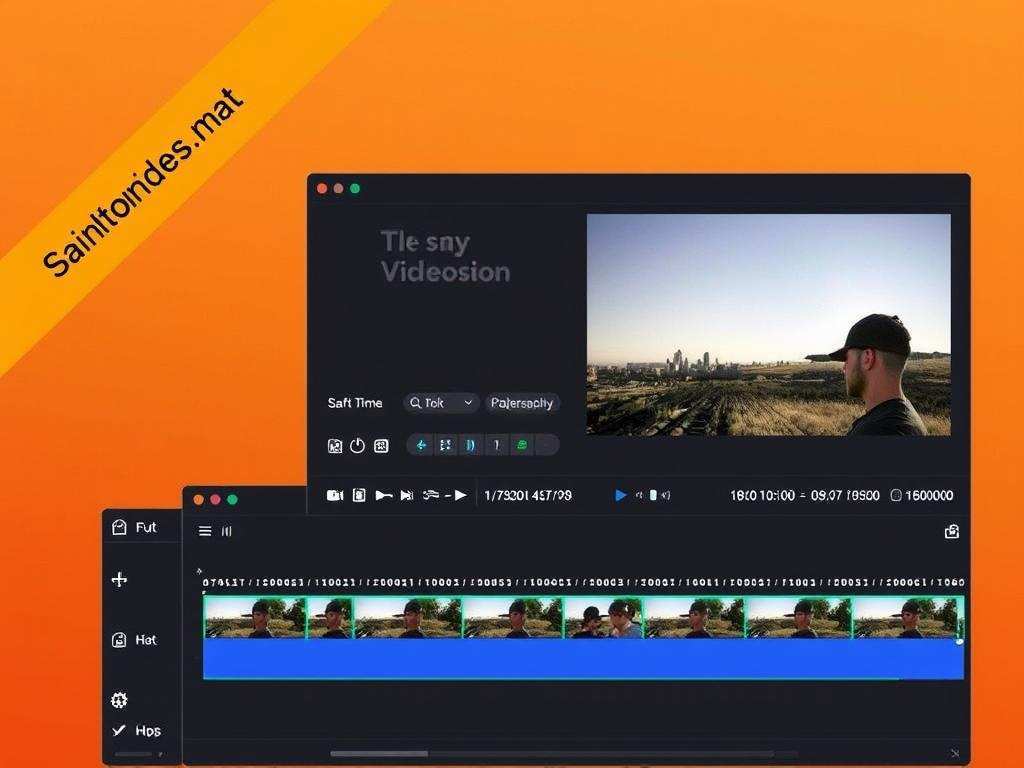Click the square frame icon beside power icon
Image resolution: width=1024 pixels, height=768 pixels.
(x=381, y=446)
